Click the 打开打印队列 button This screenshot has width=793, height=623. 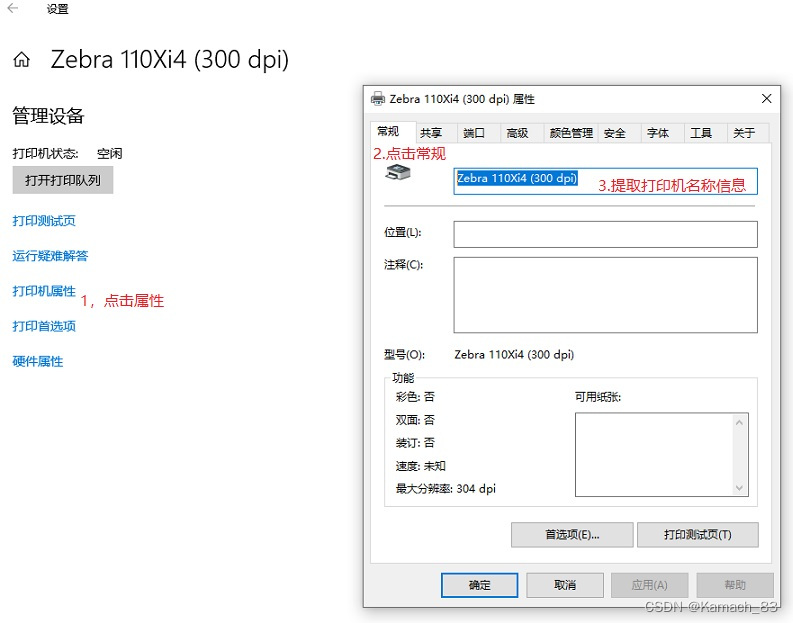click(63, 181)
